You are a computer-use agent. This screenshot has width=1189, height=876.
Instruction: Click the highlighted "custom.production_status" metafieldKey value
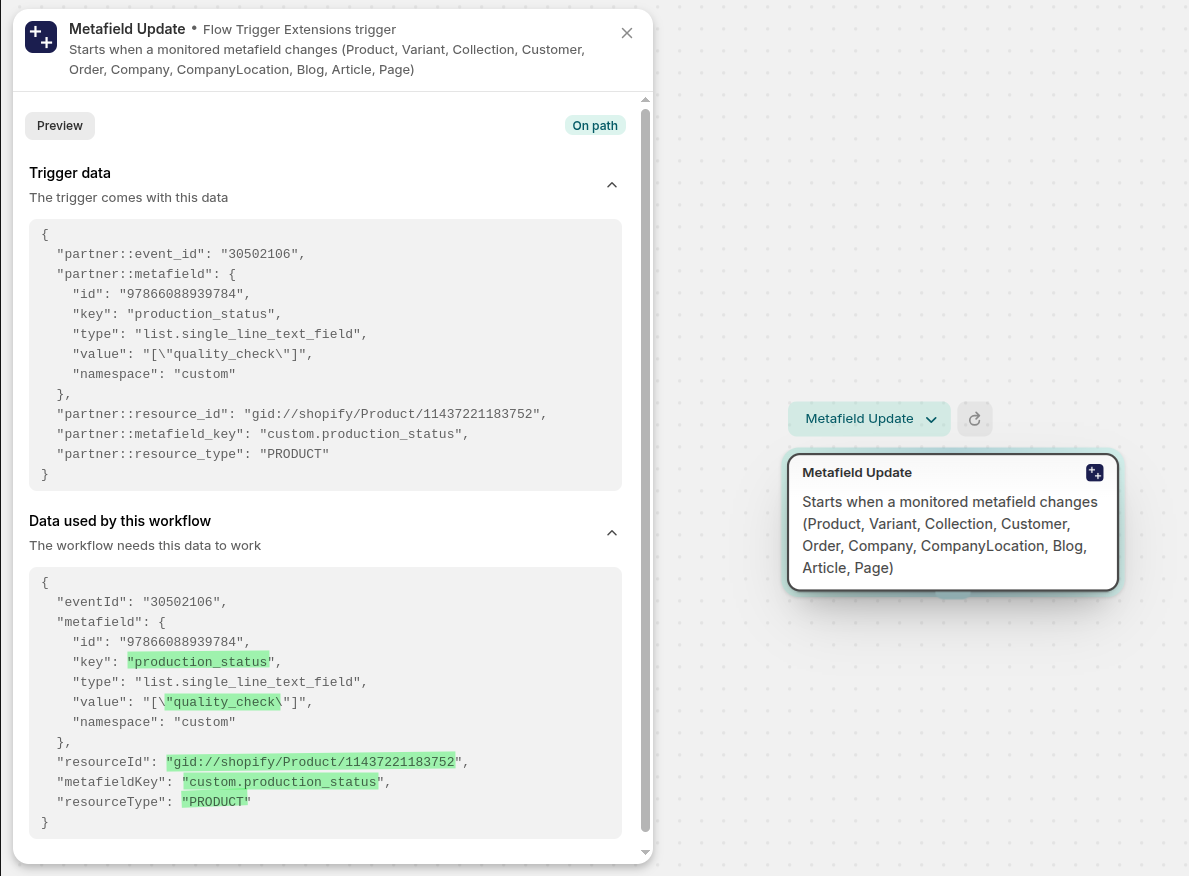pyautogui.click(x=280, y=782)
